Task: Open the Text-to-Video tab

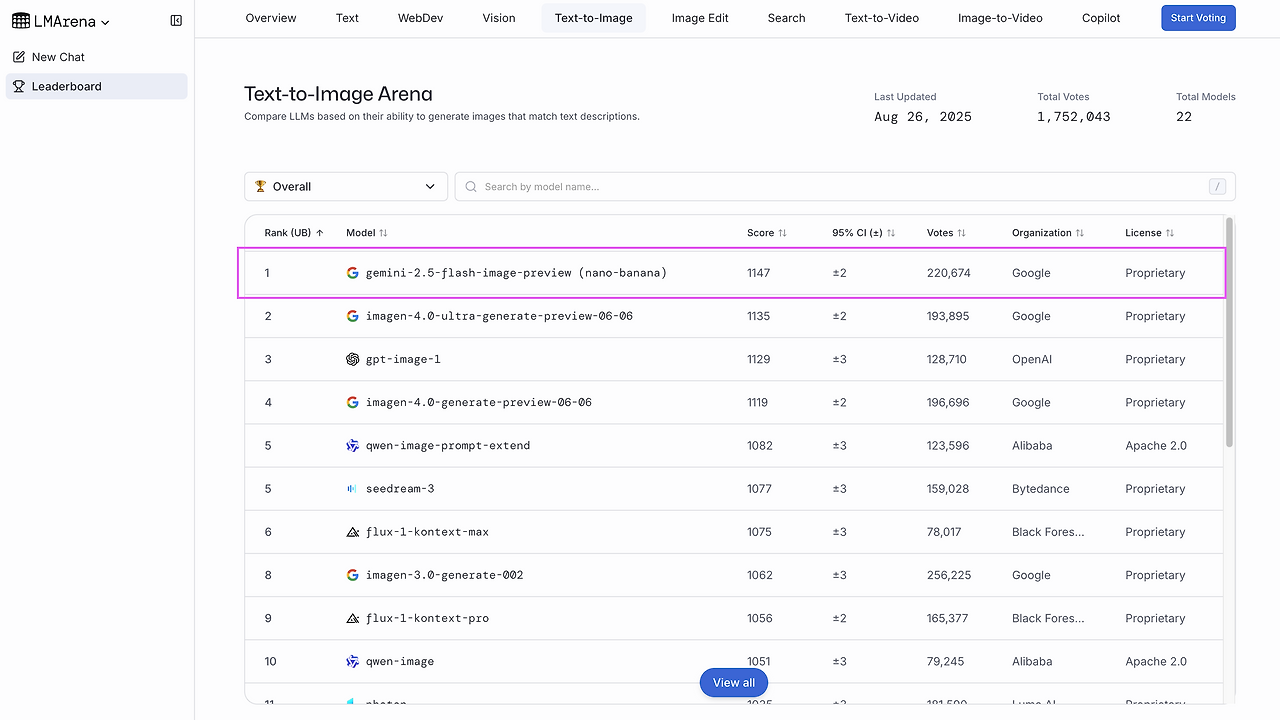Action: pyautogui.click(x=881, y=18)
